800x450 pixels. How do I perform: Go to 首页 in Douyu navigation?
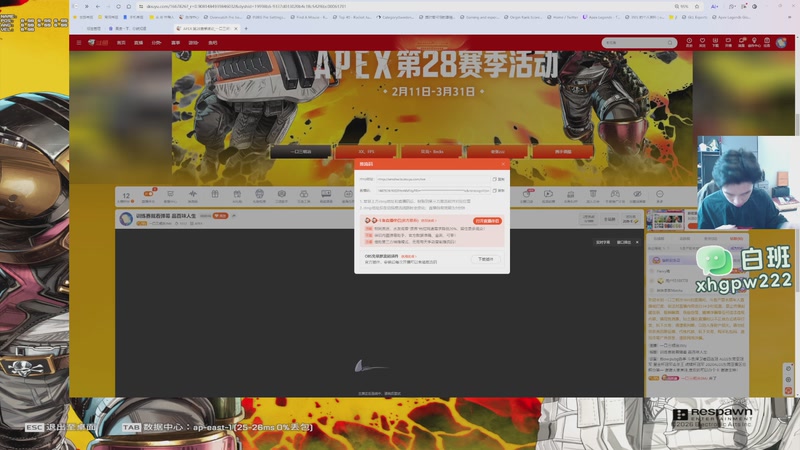pos(121,43)
